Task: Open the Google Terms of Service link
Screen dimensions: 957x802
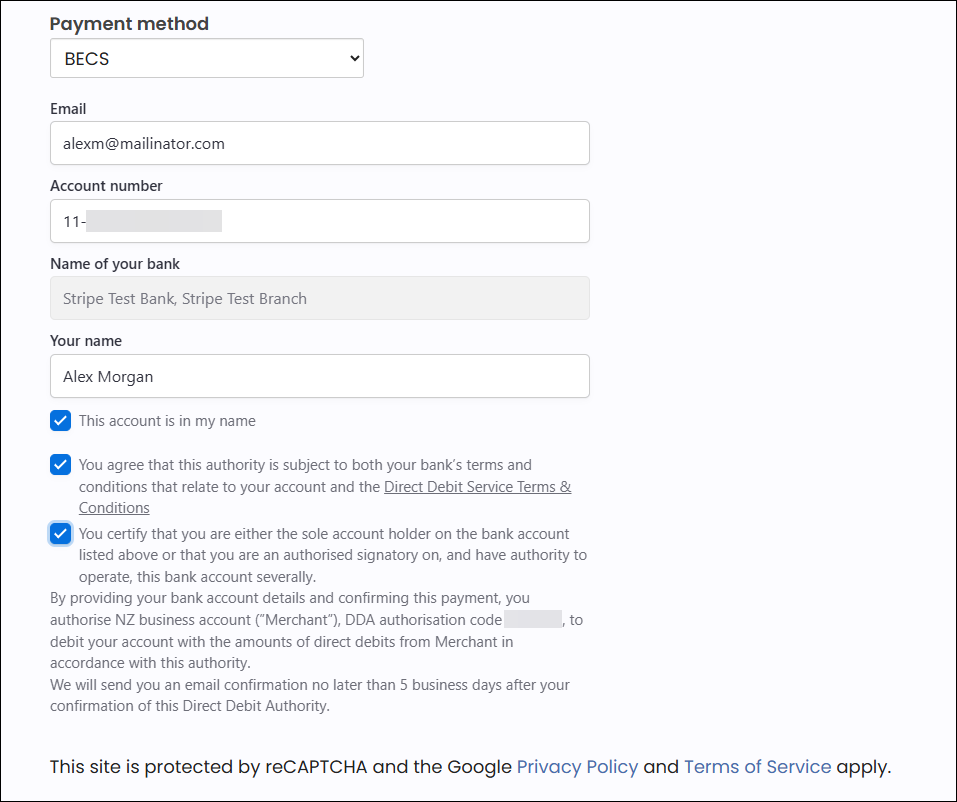Action: pyautogui.click(x=757, y=767)
